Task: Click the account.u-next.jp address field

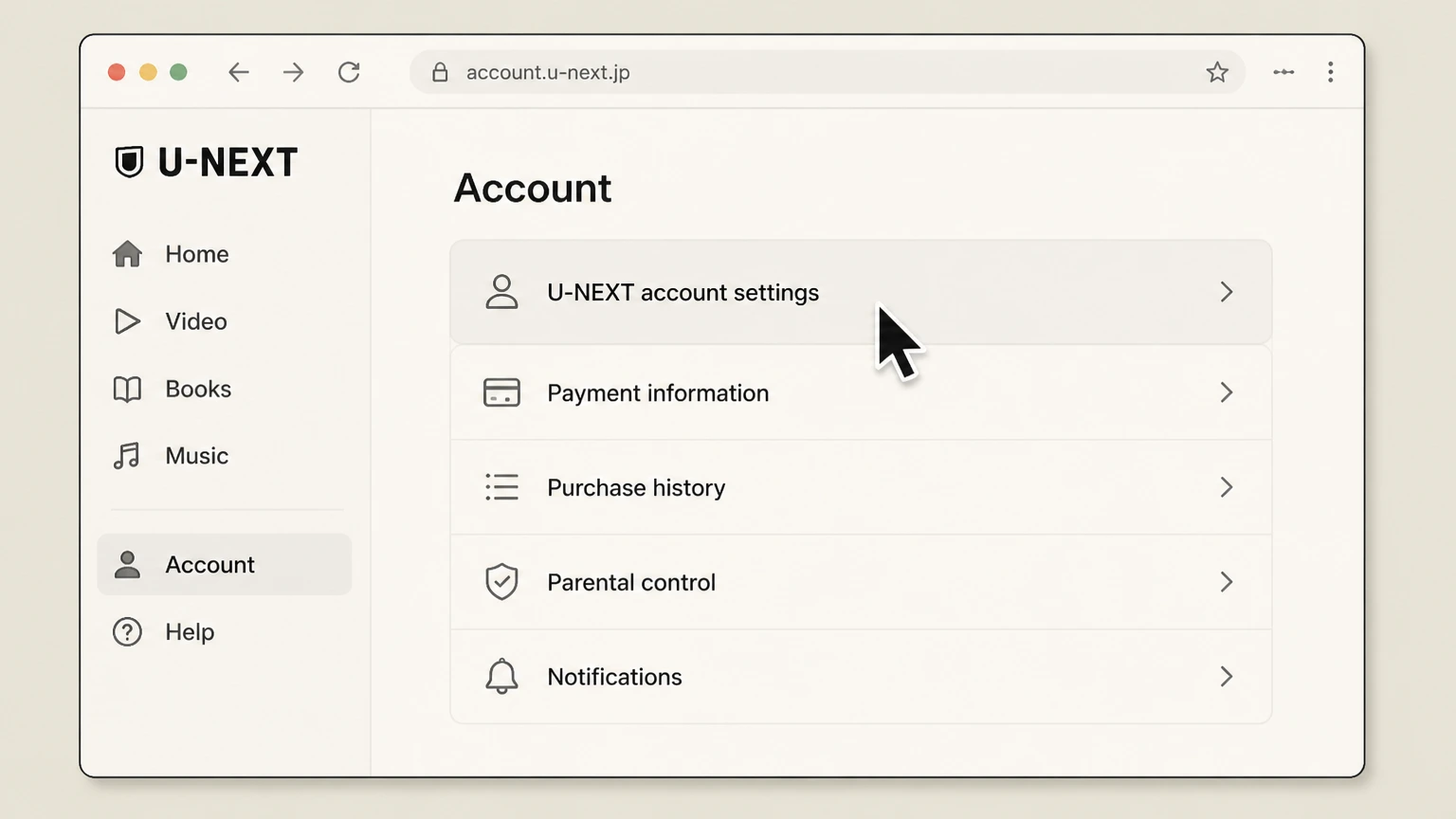Action: [828, 72]
